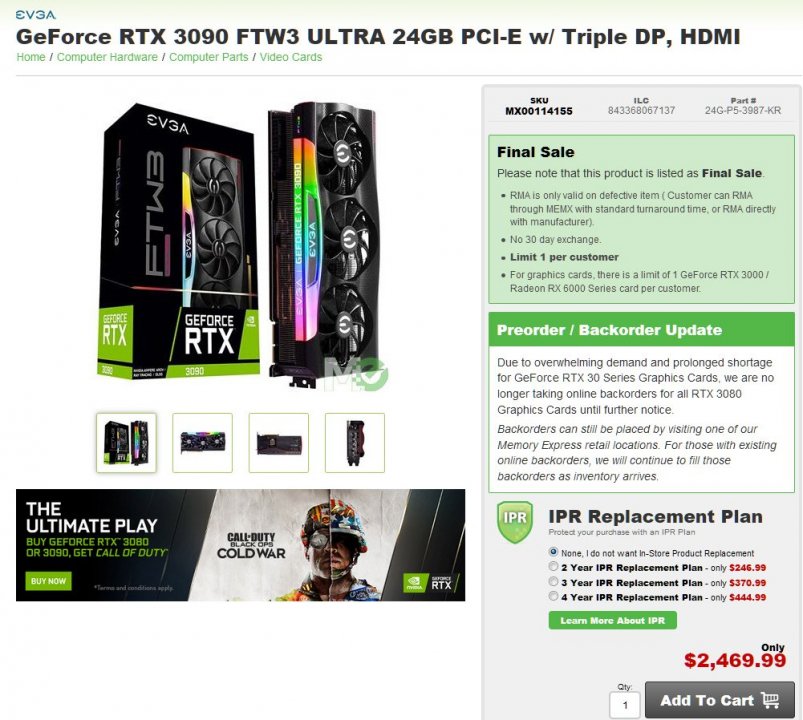Screen dimensions: 803x720
Task: Open the Computer Parts breadcrumb
Action: (x=208, y=57)
